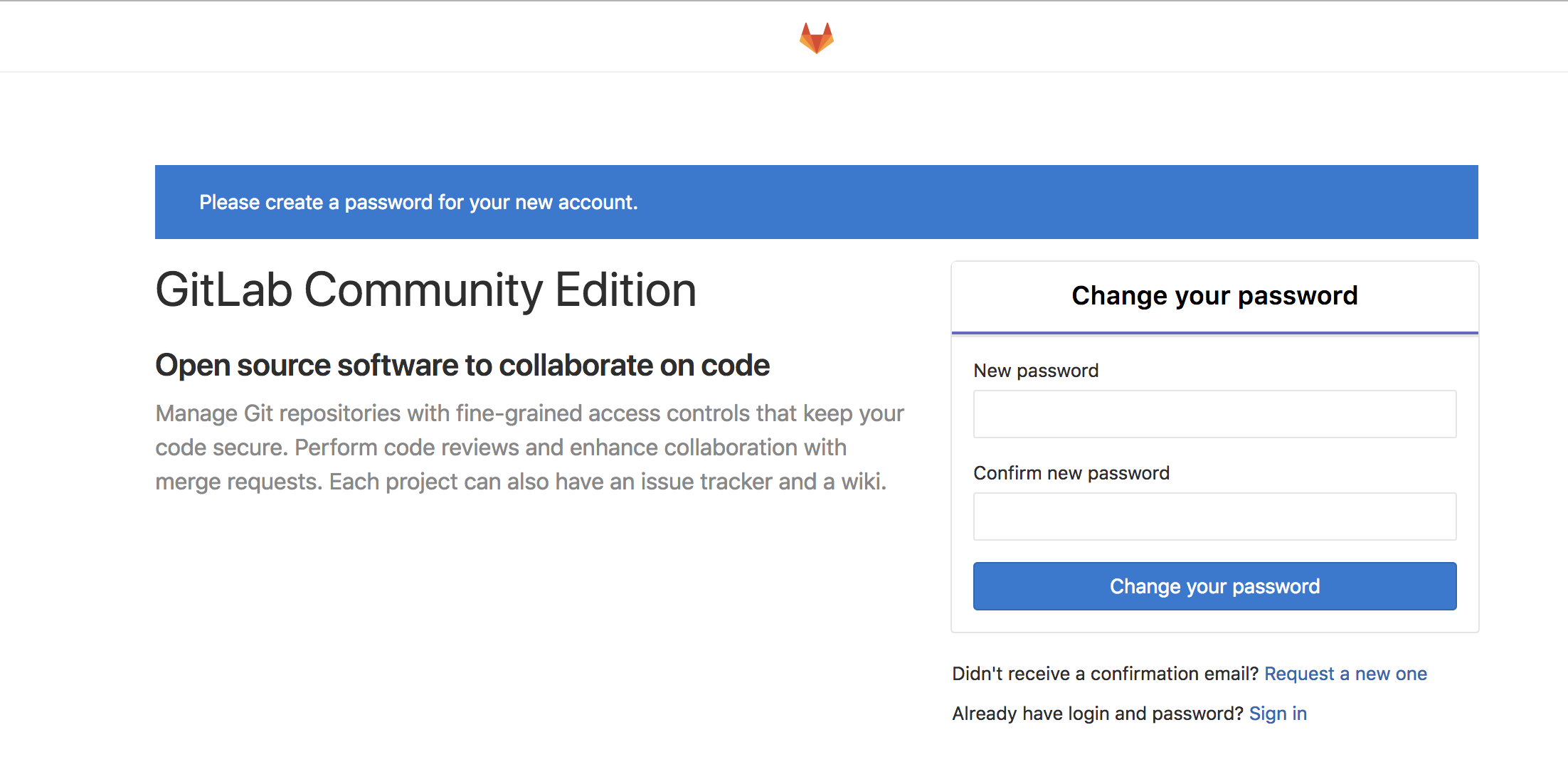Click the 'Manage Git repositories' description paragraph
1568x784 pixels.
(530, 447)
